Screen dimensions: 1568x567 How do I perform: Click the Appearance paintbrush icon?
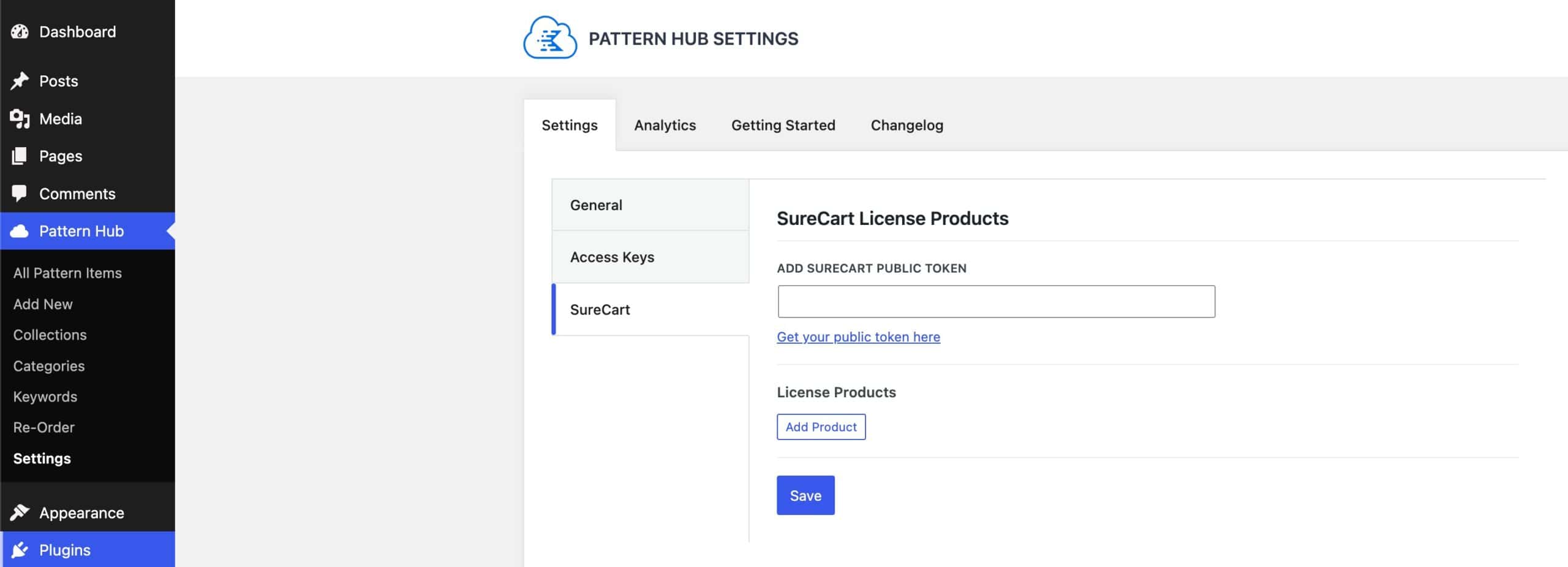click(x=20, y=512)
